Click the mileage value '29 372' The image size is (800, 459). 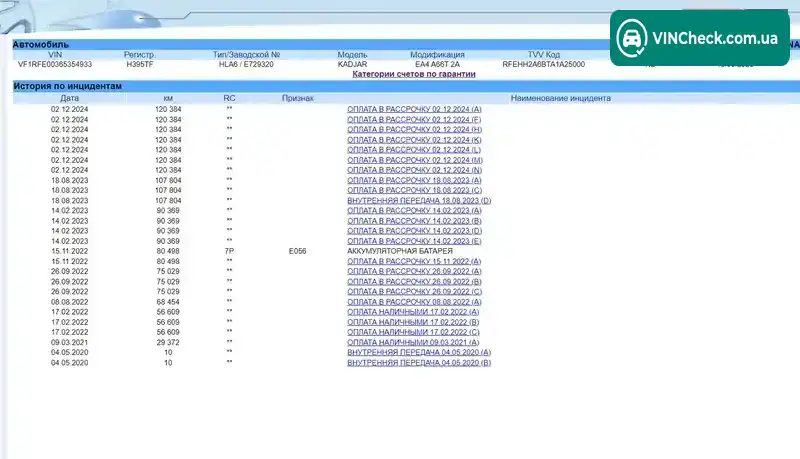coord(168,342)
